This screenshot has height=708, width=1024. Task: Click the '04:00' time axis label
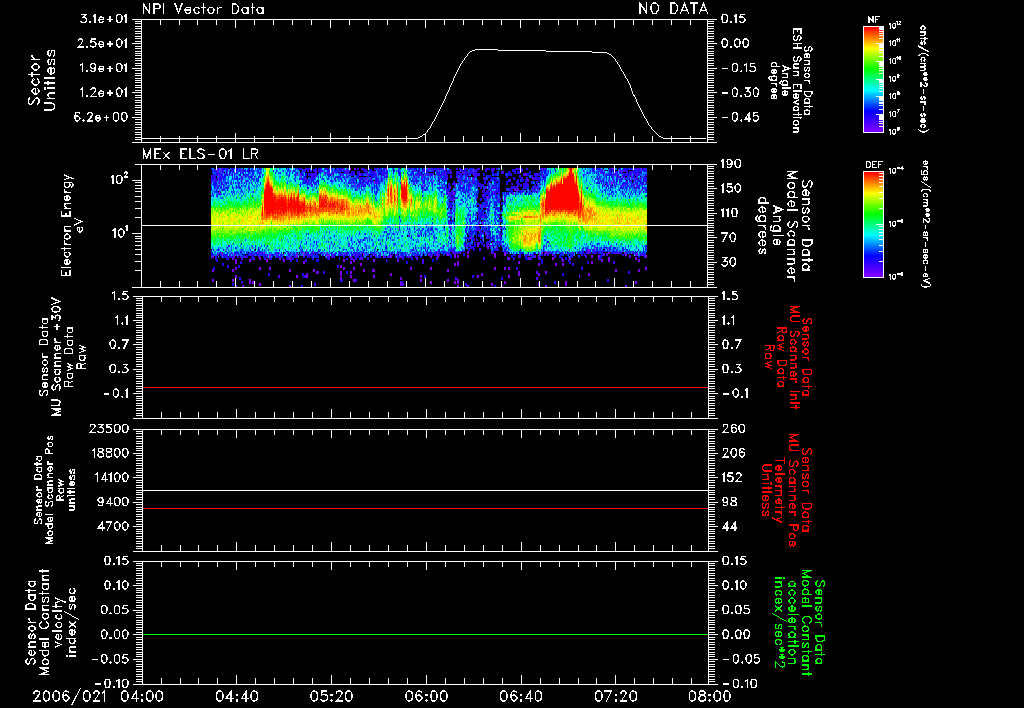tap(142, 696)
